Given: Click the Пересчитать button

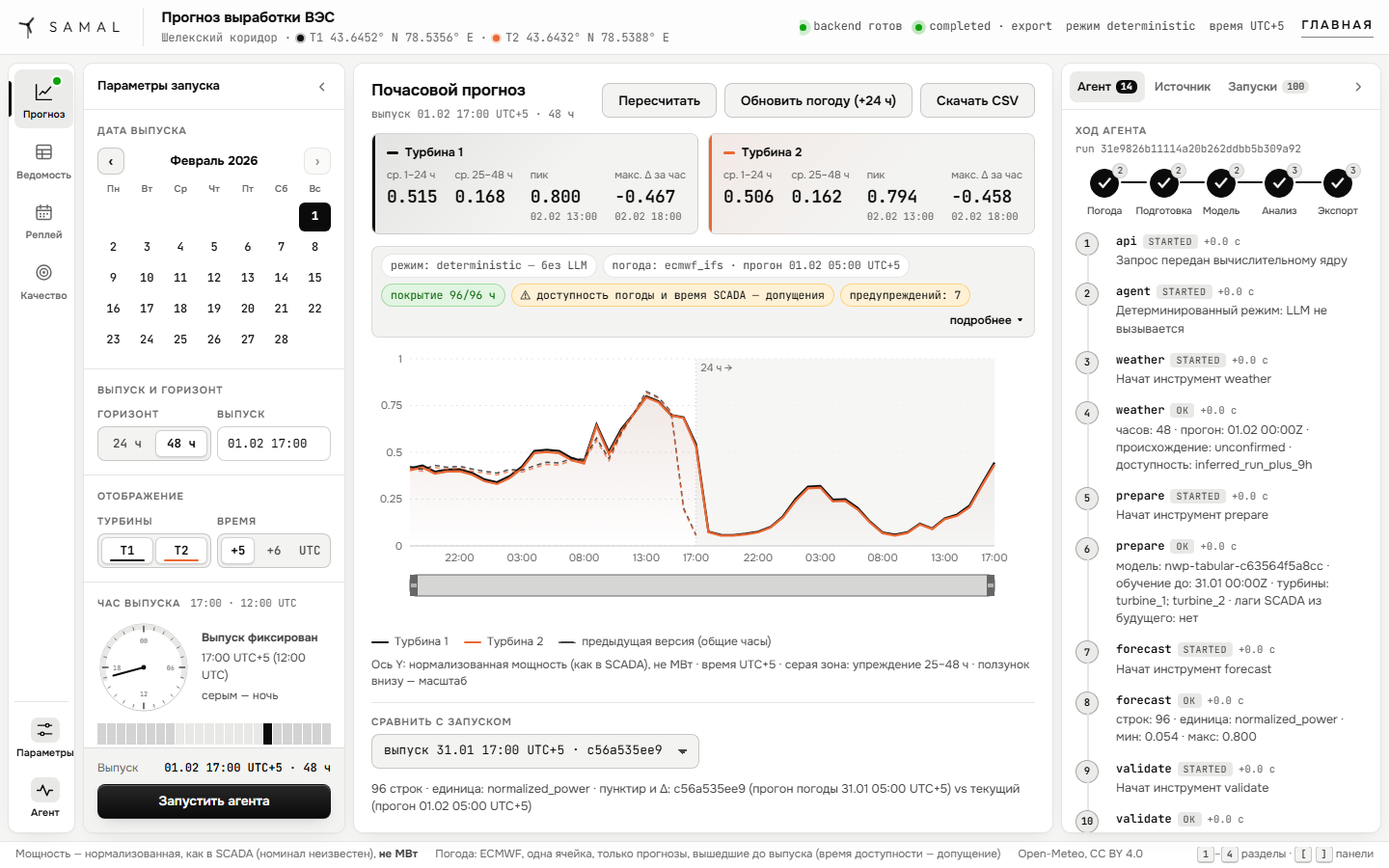Looking at the screenshot, I should (x=660, y=100).
